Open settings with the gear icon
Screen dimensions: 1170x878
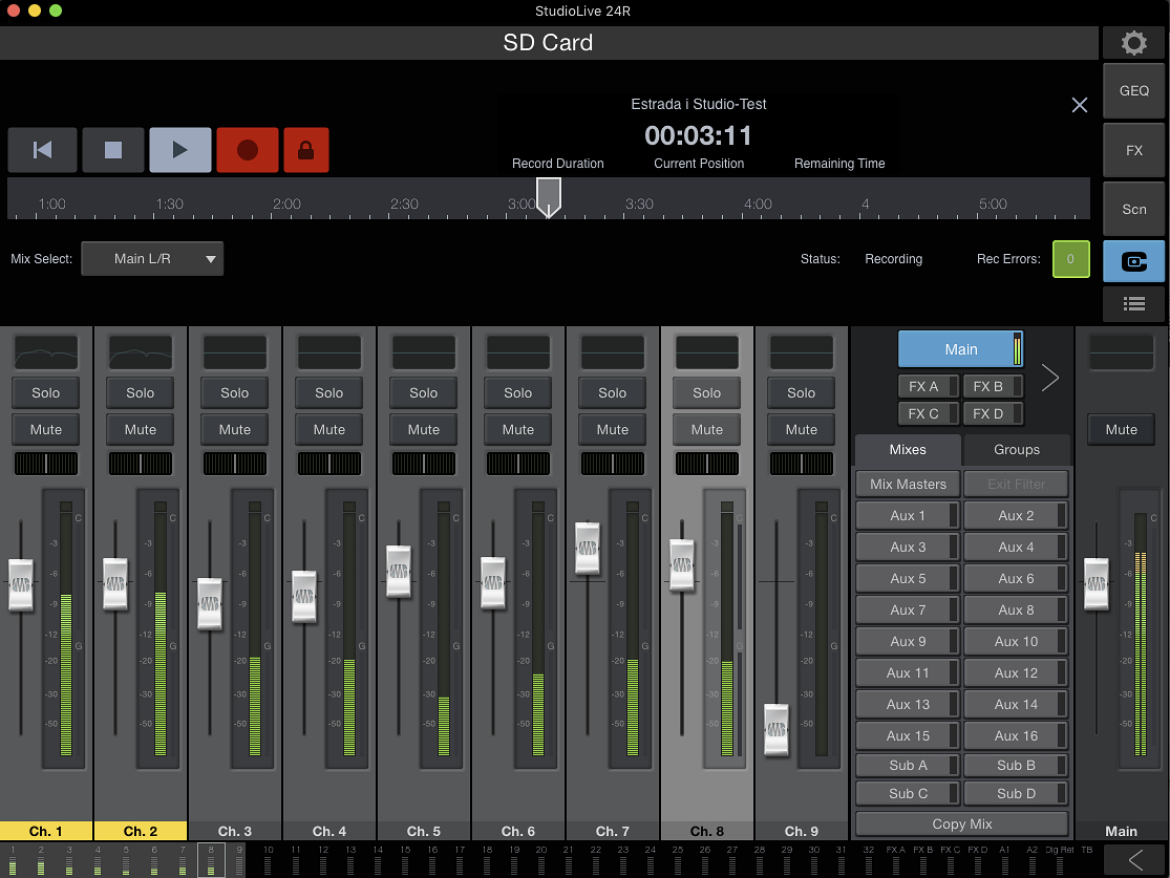click(1133, 43)
